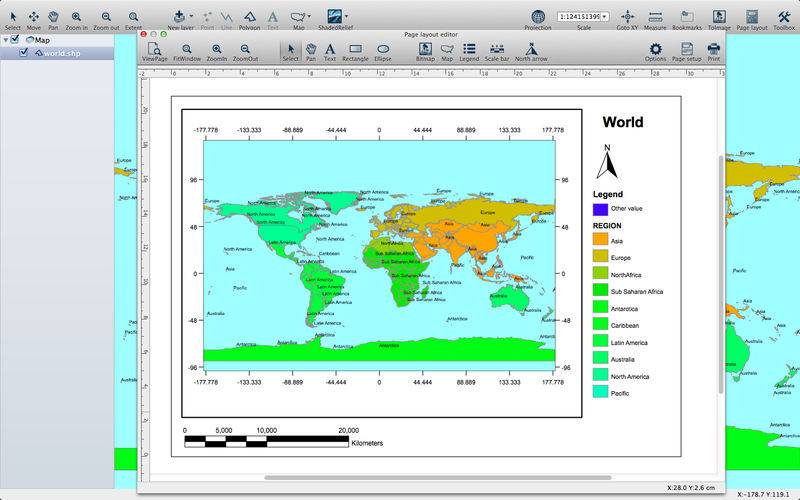
Task: Click into the Scale value field
Action: click(579, 17)
